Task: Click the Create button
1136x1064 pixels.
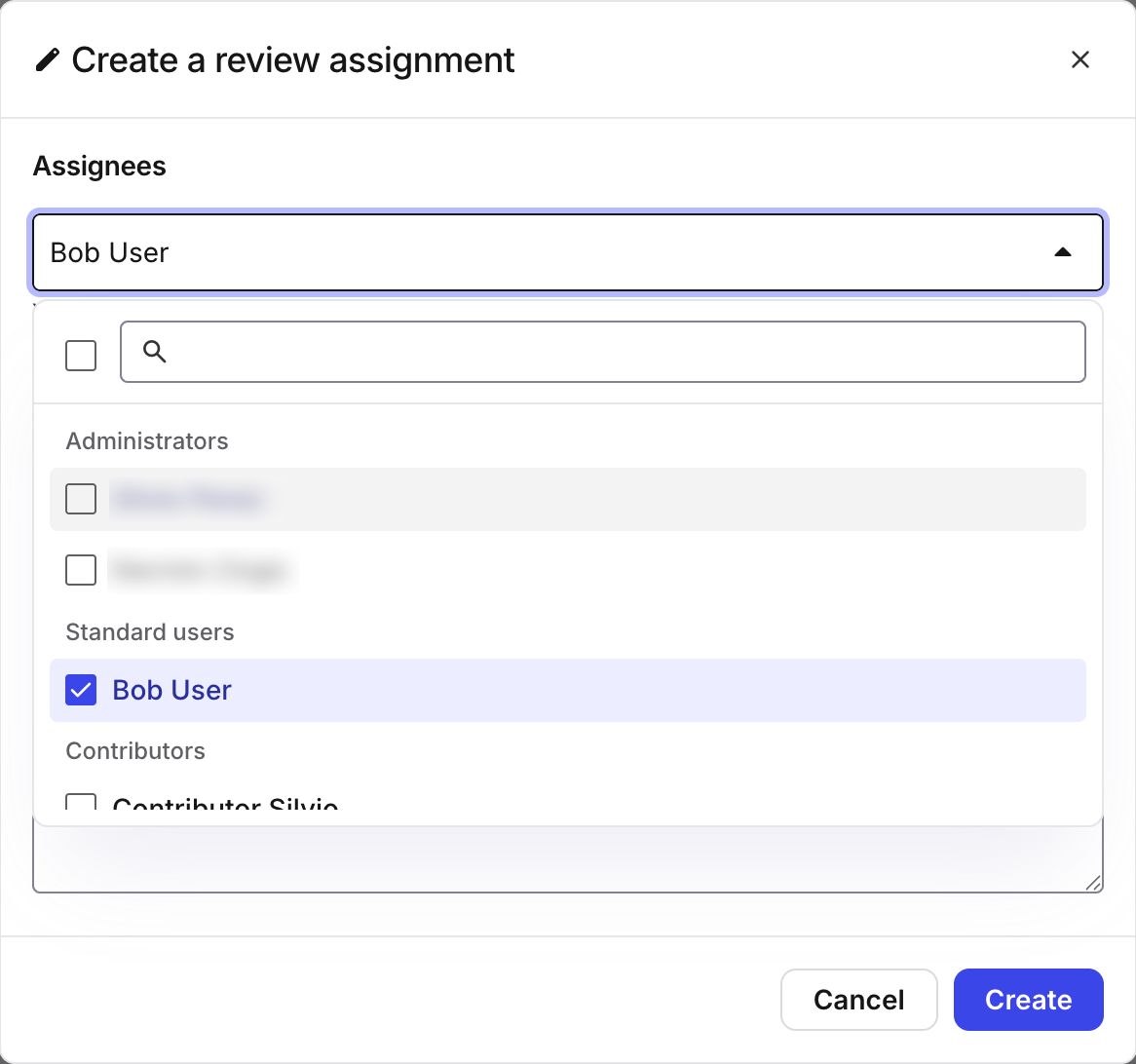Action: 1028,1000
